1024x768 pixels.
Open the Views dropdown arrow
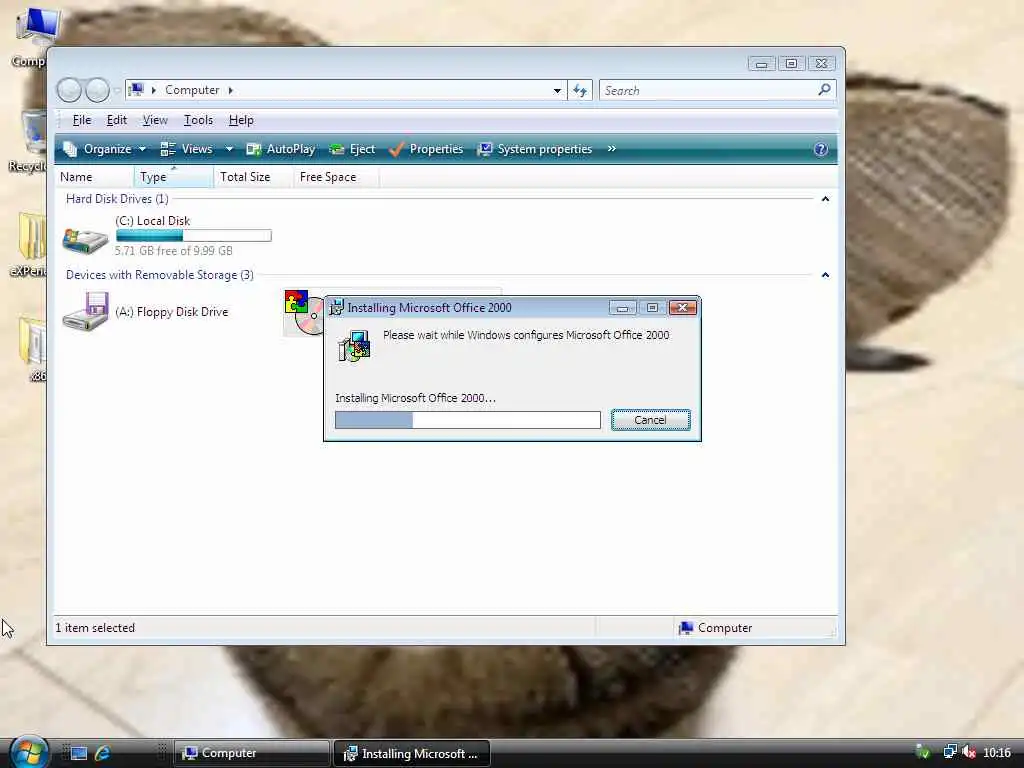point(229,150)
